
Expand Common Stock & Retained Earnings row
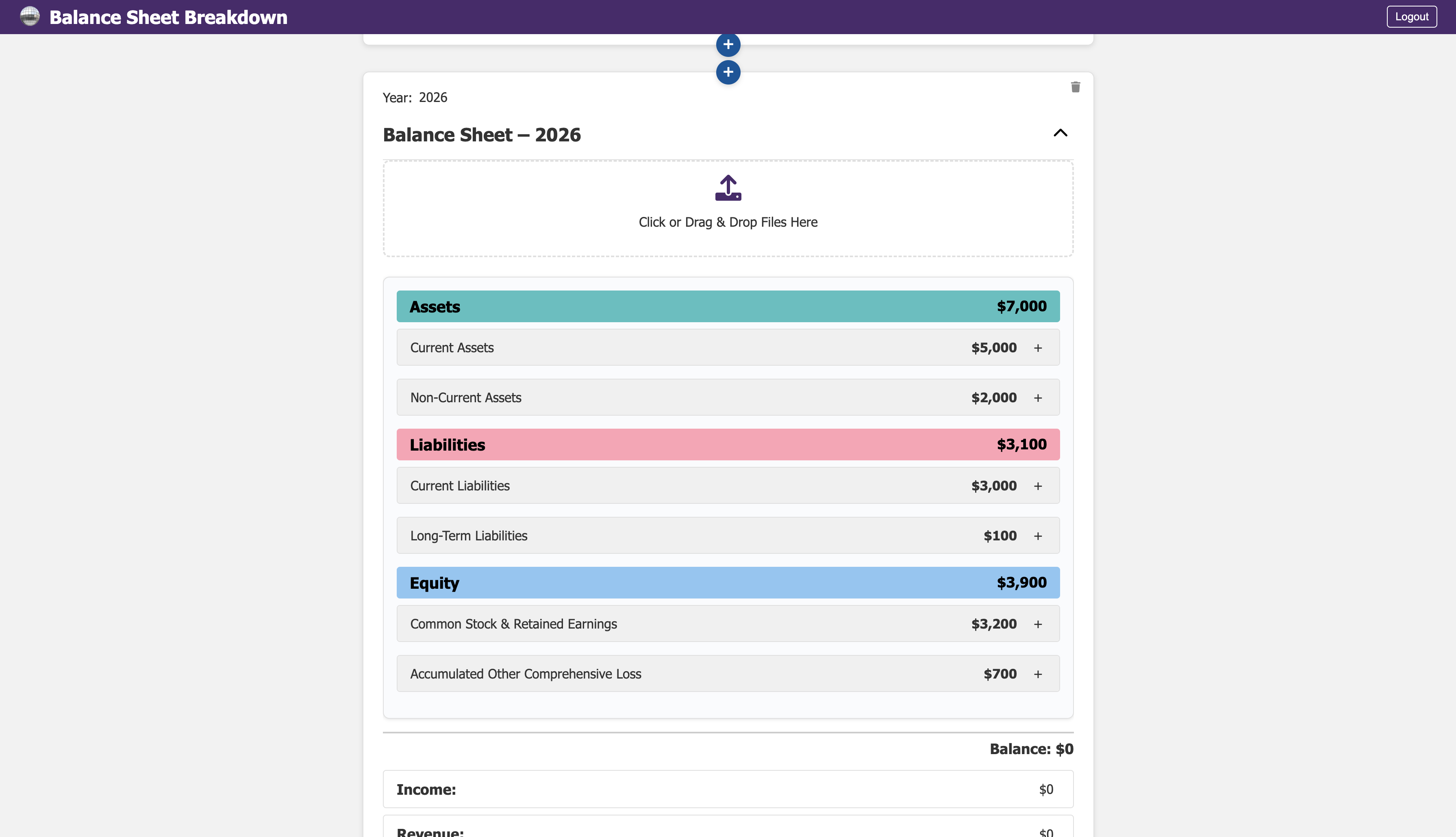[1037, 624]
